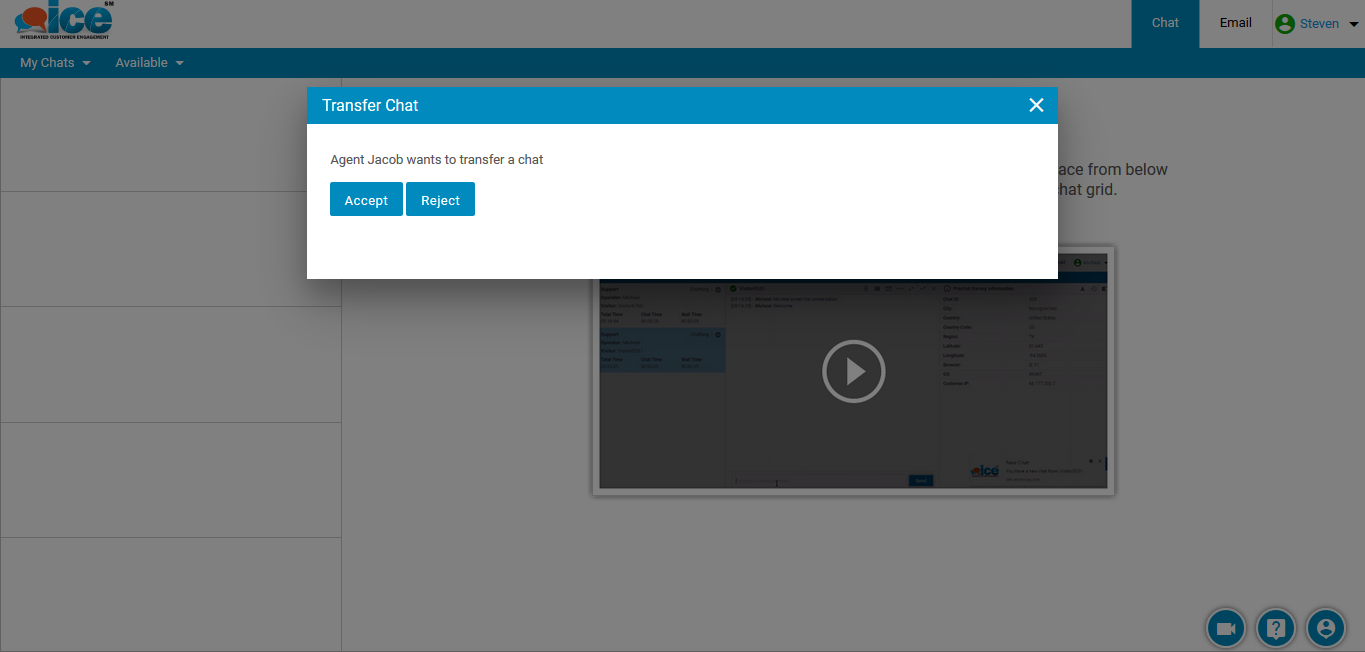Screen dimensions: 1365x652
Task: Click the video camera icon button
Action: pos(1226,628)
